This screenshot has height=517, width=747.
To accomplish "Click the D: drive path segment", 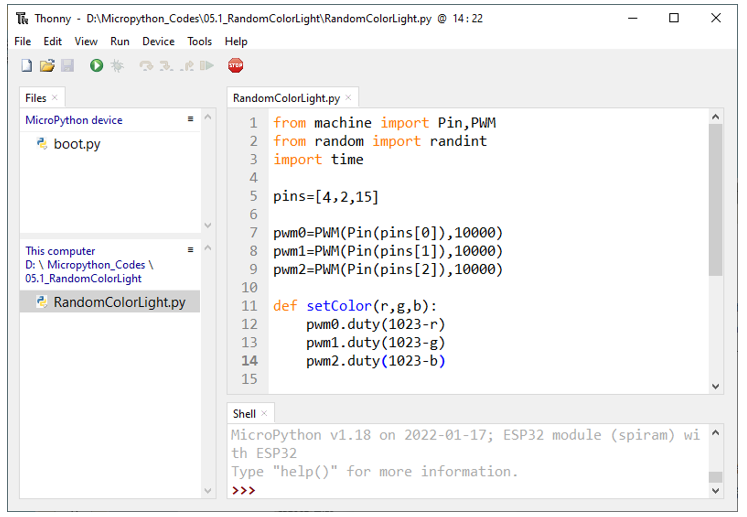I will 30,264.
